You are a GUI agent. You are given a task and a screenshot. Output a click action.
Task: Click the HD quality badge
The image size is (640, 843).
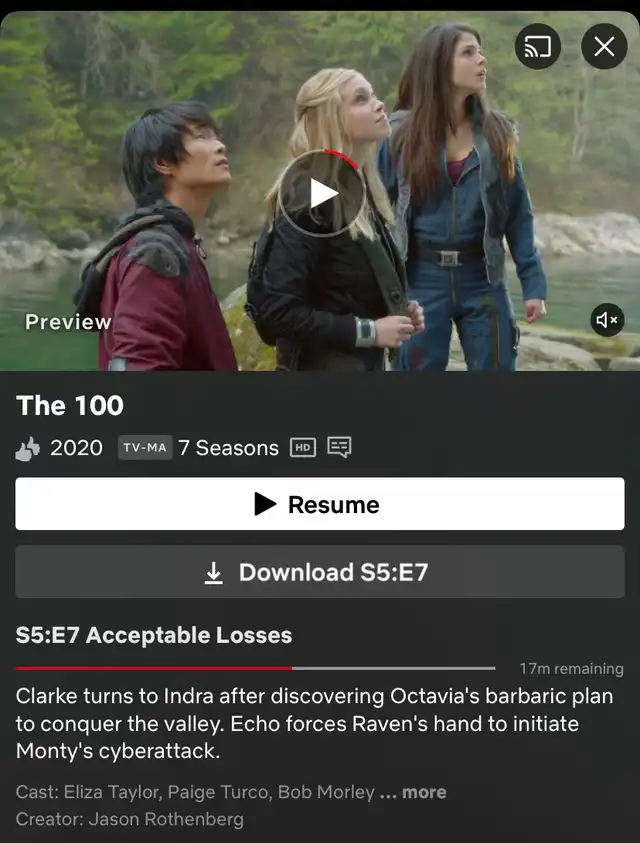coord(303,447)
